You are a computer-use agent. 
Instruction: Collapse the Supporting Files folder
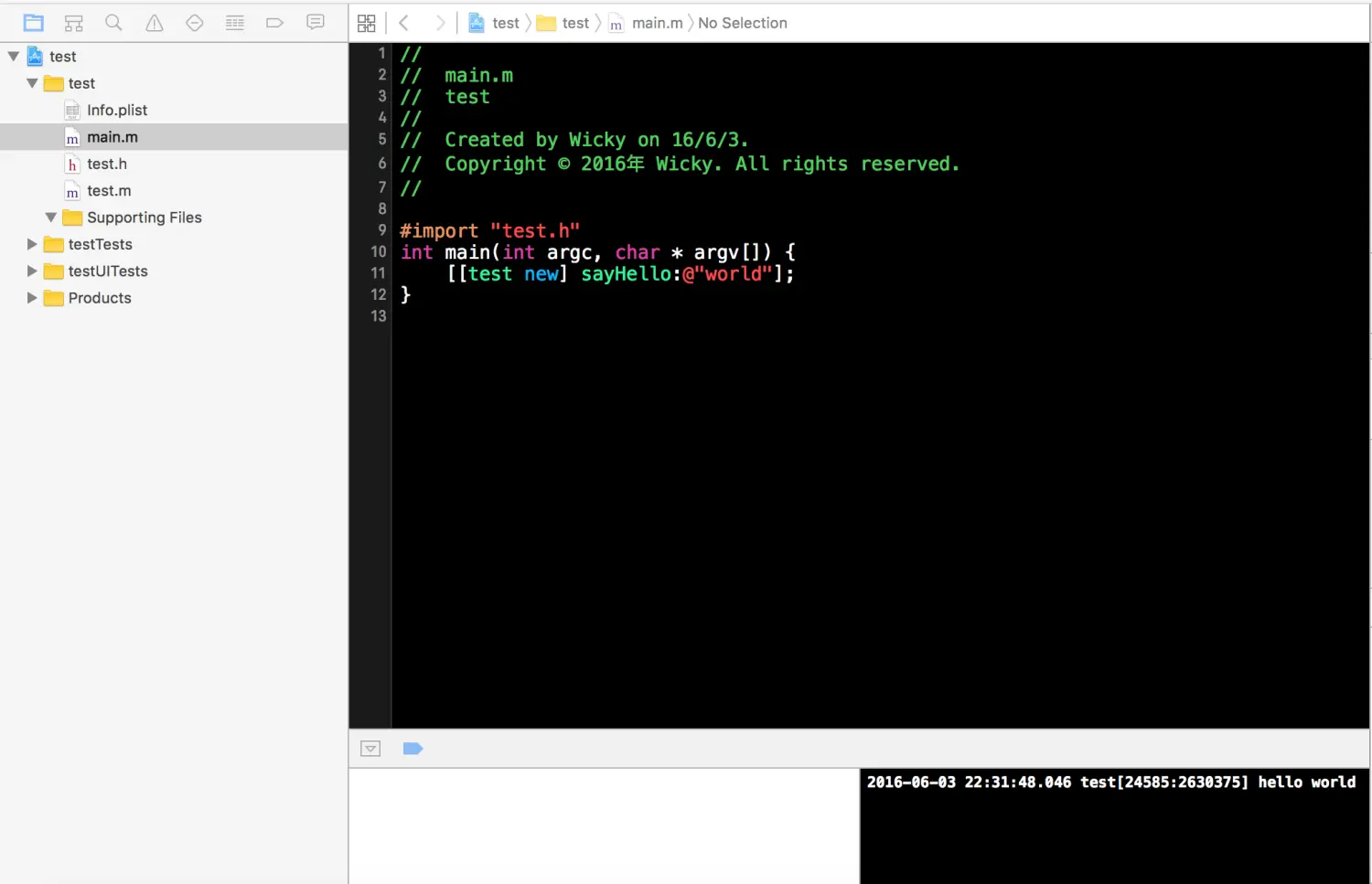pos(50,218)
